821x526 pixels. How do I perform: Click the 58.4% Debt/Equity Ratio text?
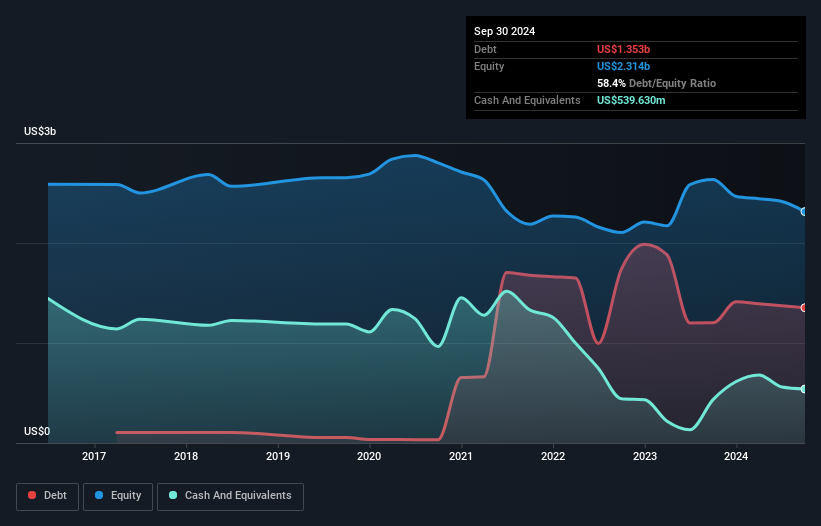tap(656, 83)
